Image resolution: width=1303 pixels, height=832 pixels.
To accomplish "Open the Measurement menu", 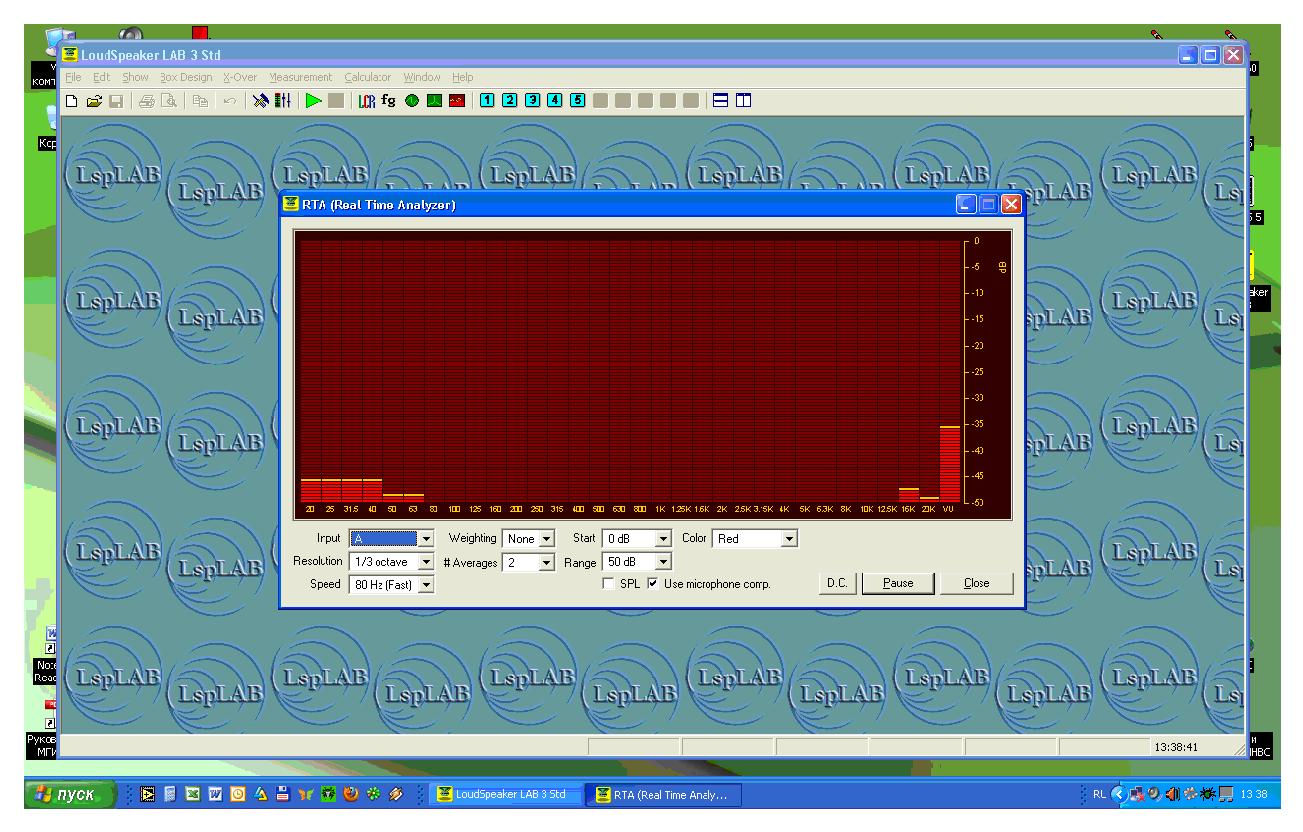I will [x=300, y=77].
